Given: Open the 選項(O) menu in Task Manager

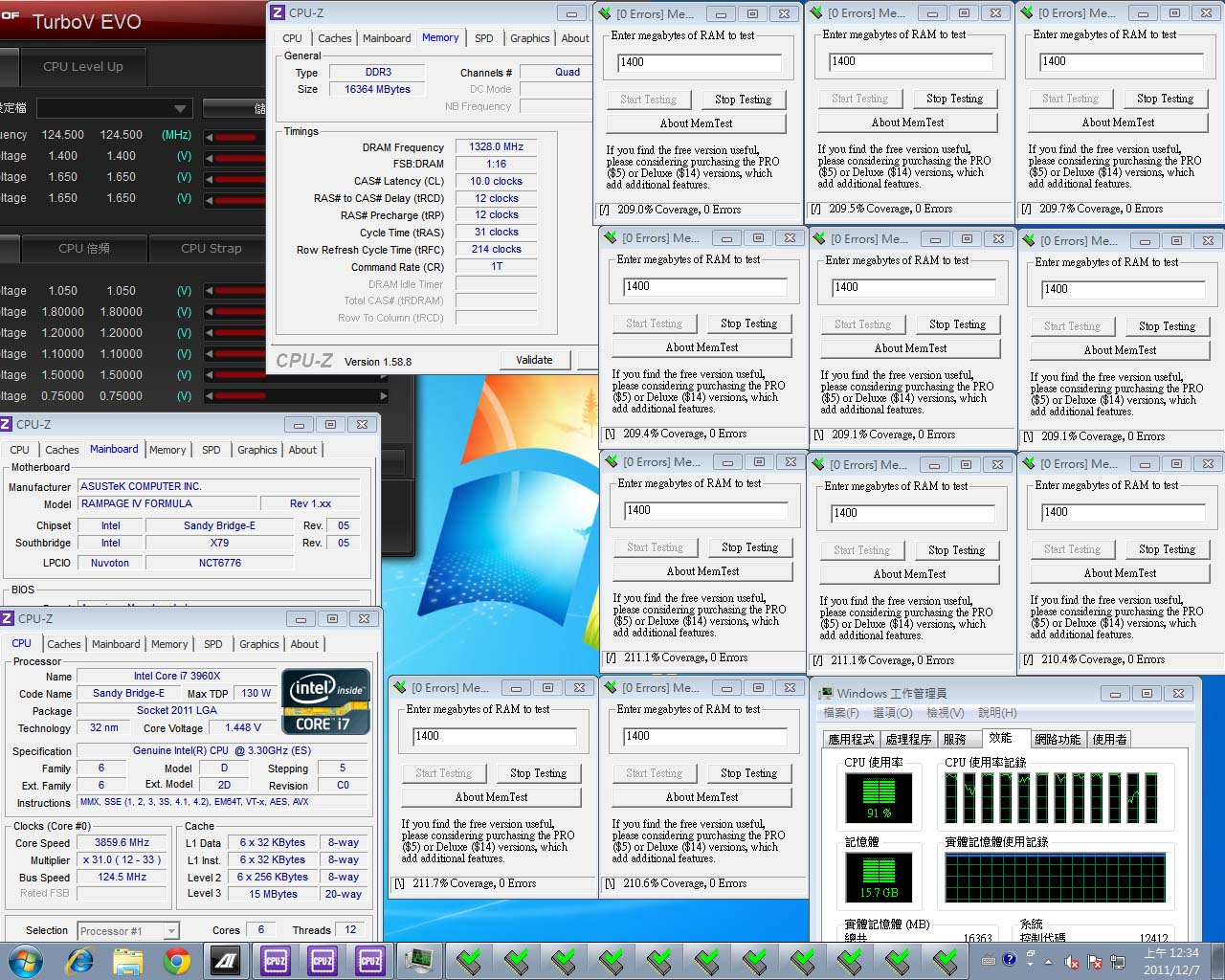Looking at the screenshot, I should pos(892,713).
